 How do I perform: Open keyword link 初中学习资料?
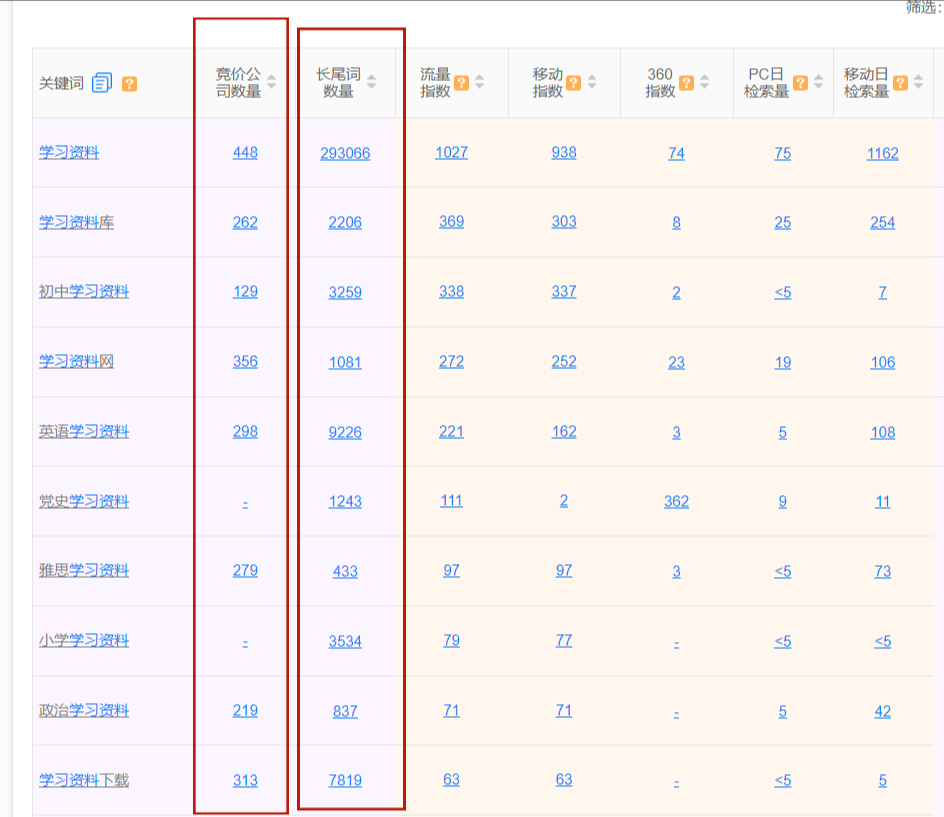(84, 292)
